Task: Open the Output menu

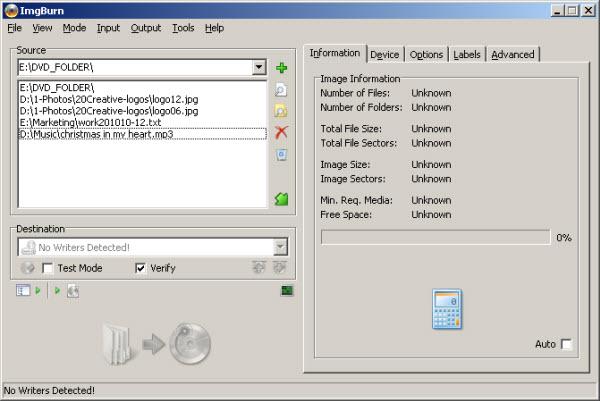Action: (146, 28)
